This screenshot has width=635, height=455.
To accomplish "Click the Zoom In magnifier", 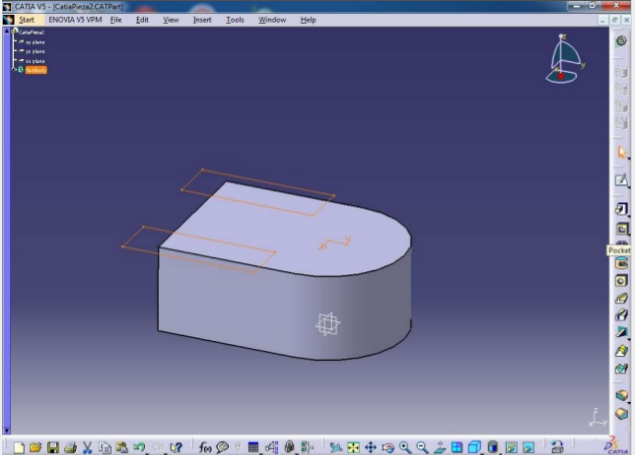I will 405,447.
